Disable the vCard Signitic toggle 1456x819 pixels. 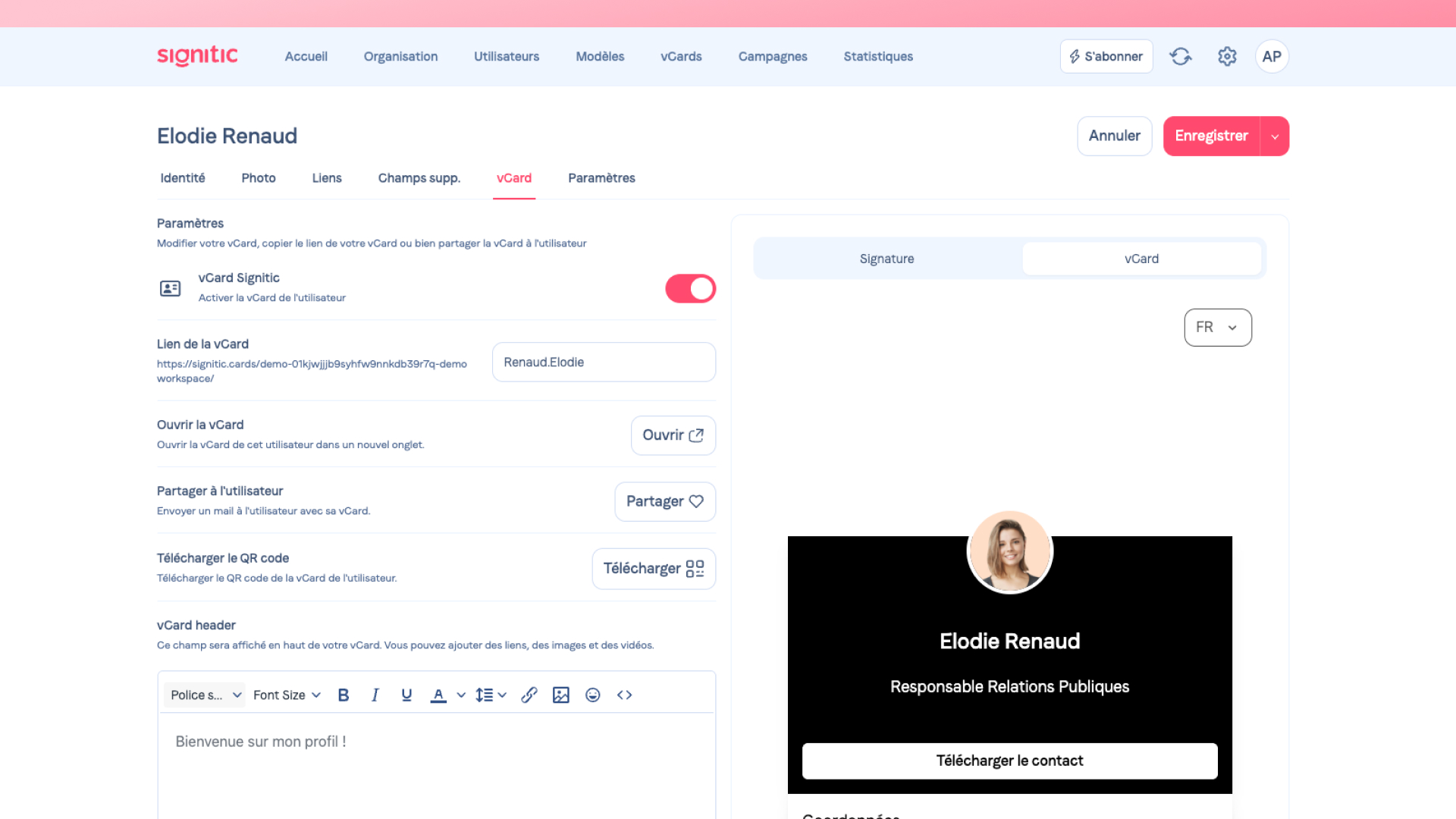click(690, 288)
